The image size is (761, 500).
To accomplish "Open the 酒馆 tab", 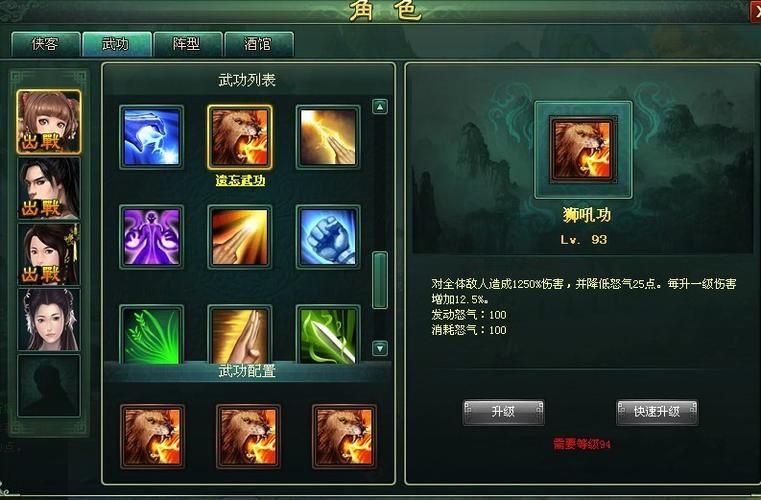I will [259, 44].
